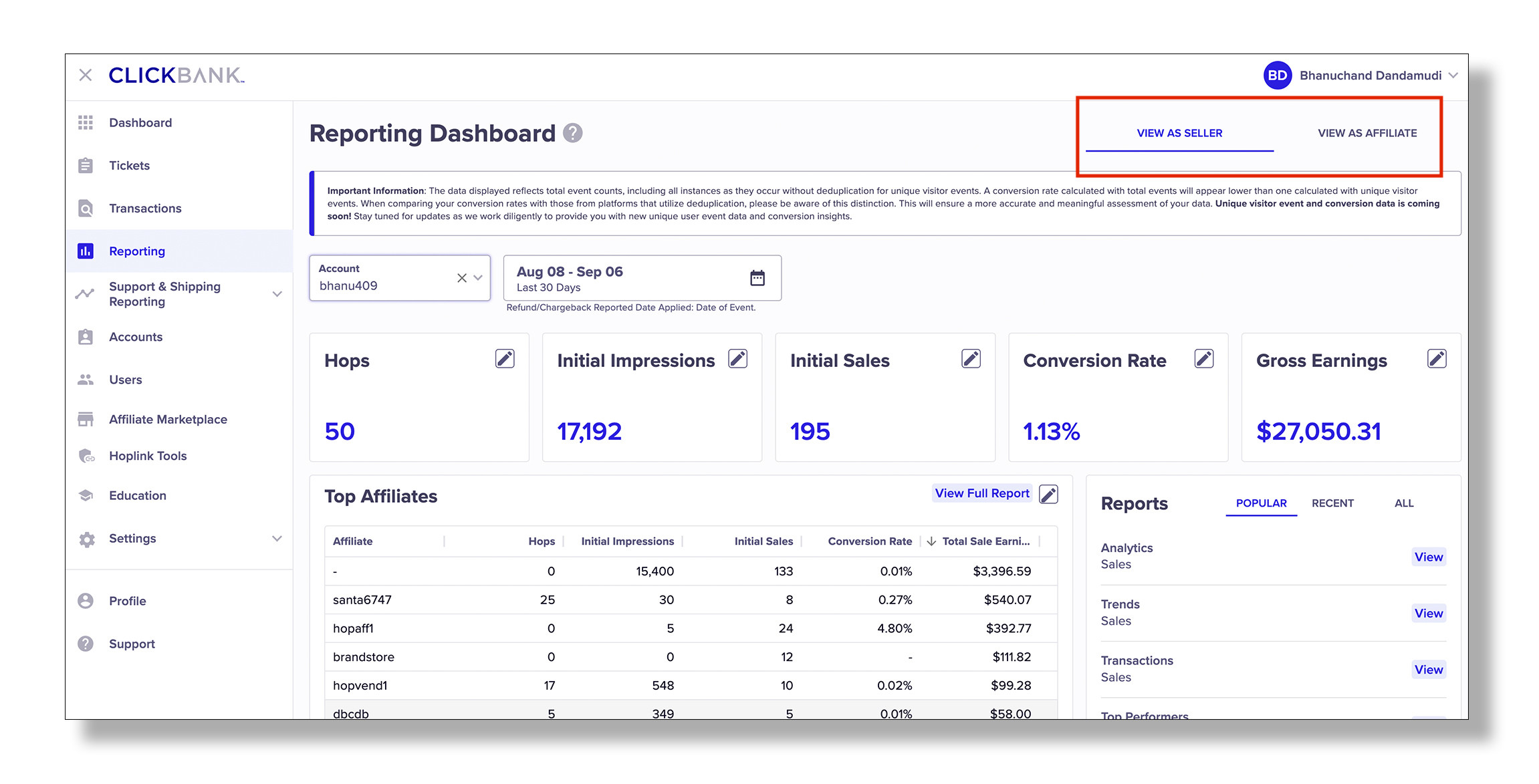Open Hoplink Tools from sidebar
Screen dimensions: 1539x784
pos(148,456)
